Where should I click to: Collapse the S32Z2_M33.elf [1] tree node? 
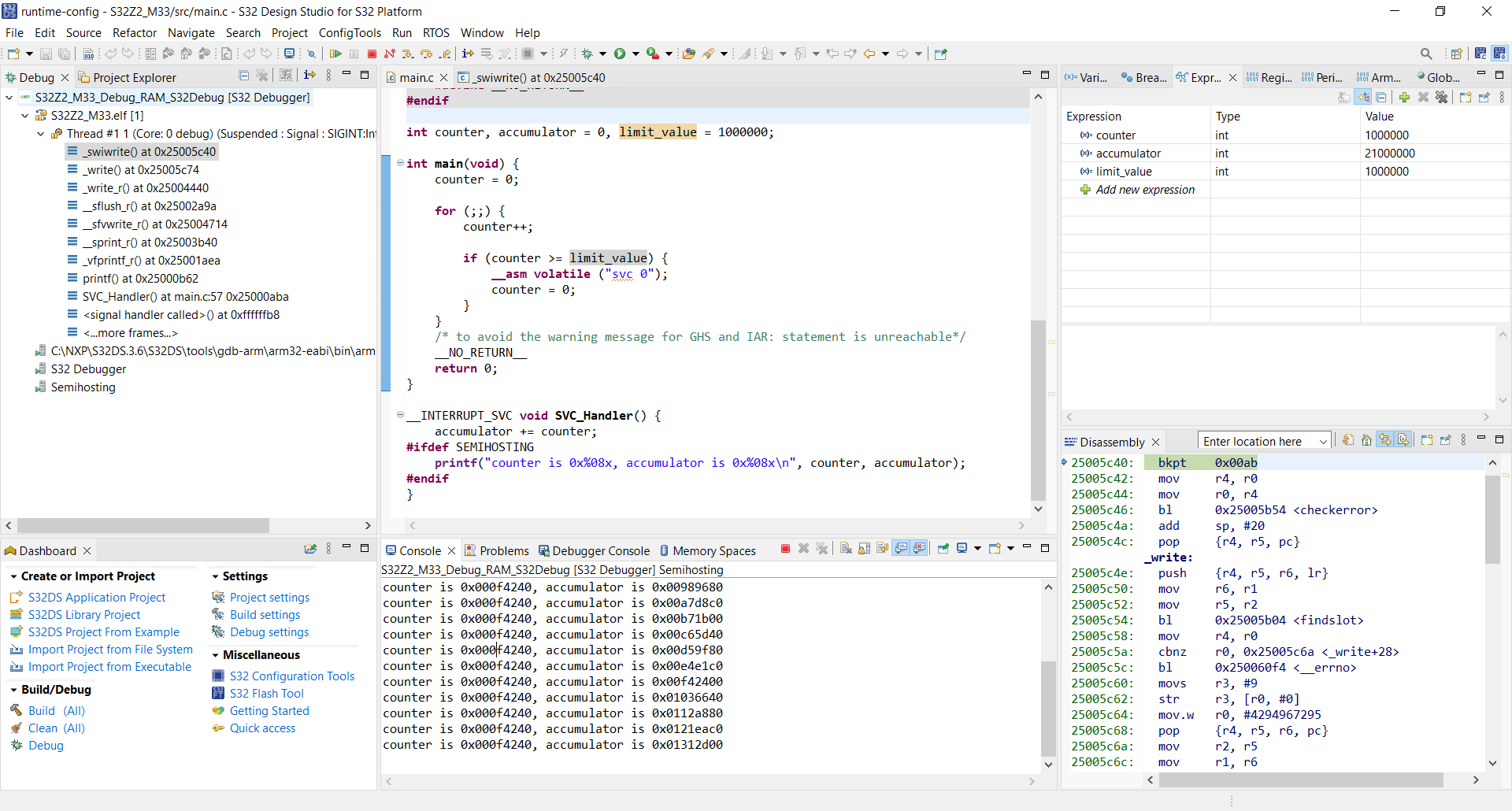(x=24, y=116)
